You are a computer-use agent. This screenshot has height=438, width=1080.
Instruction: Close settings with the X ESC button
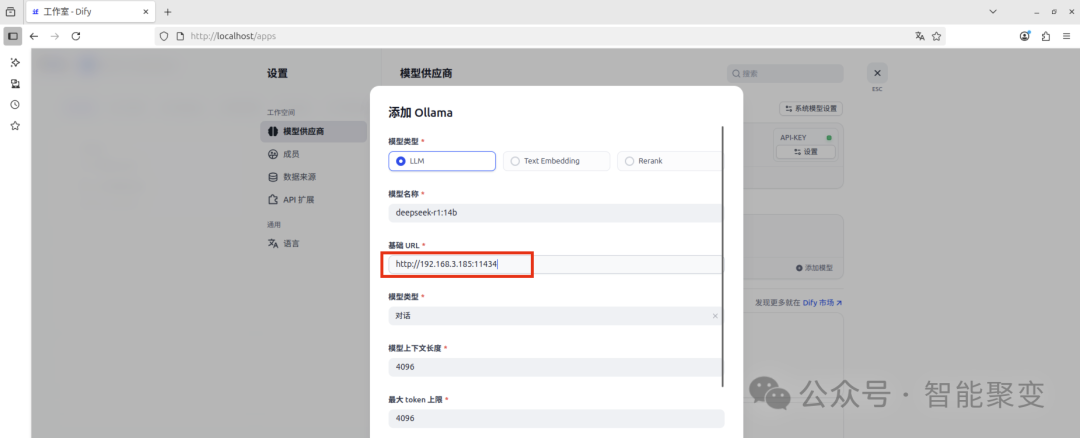tap(877, 73)
